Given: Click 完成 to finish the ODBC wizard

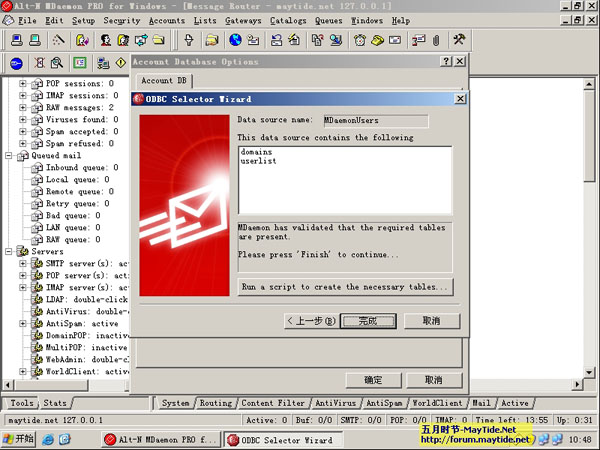Looking at the screenshot, I should point(368,321).
